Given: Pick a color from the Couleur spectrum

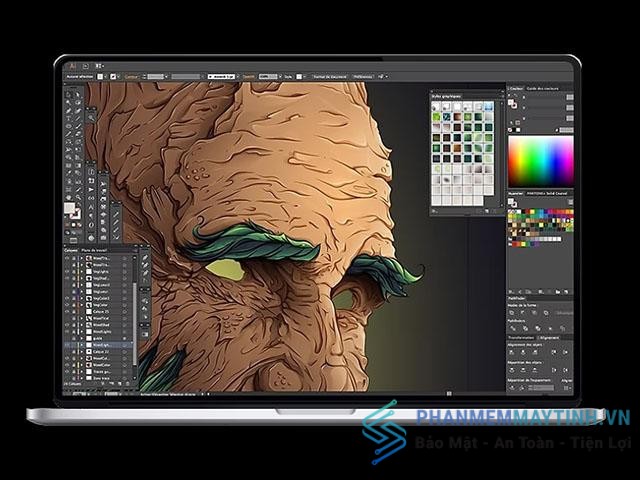Looking at the screenshot, I should tap(540, 161).
